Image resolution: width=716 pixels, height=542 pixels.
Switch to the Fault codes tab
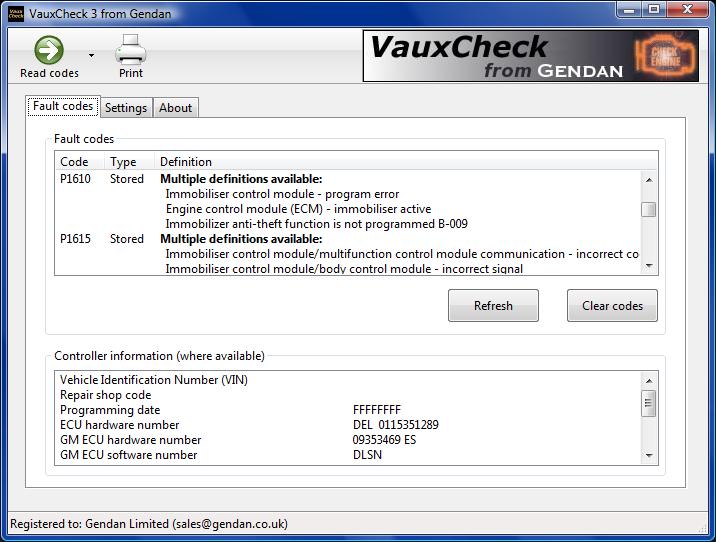pyautogui.click(x=63, y=106)
